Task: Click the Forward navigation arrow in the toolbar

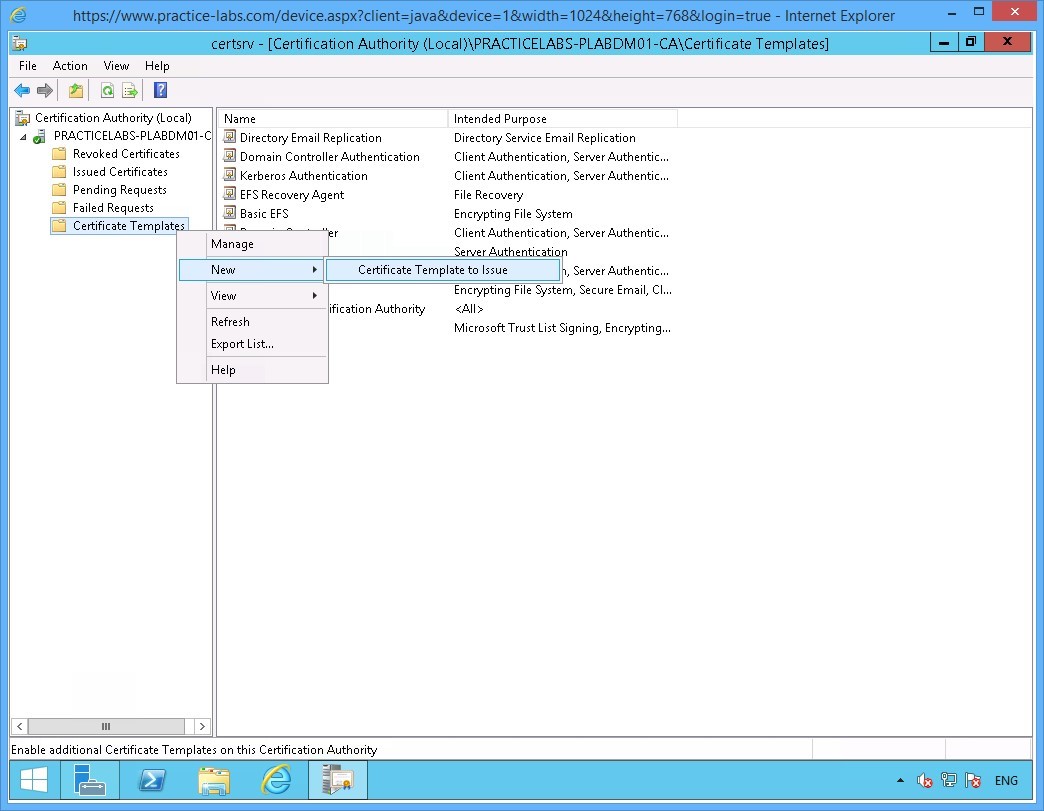Action: (x=44, y=90)
